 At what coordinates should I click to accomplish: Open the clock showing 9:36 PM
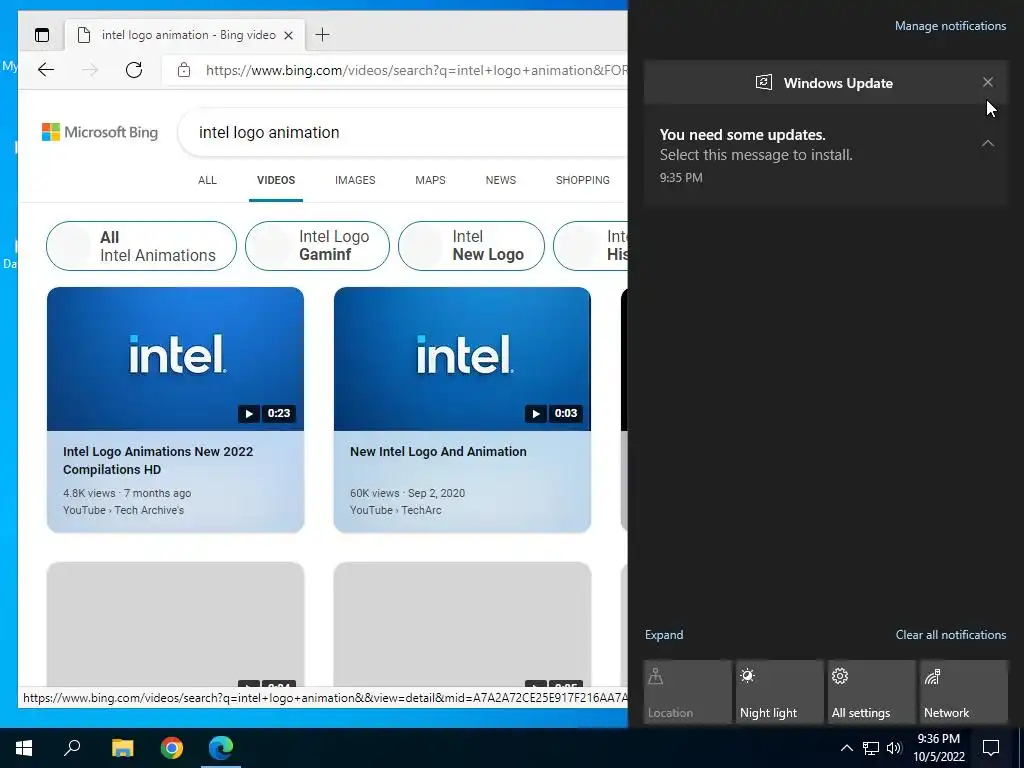point(939,748)
